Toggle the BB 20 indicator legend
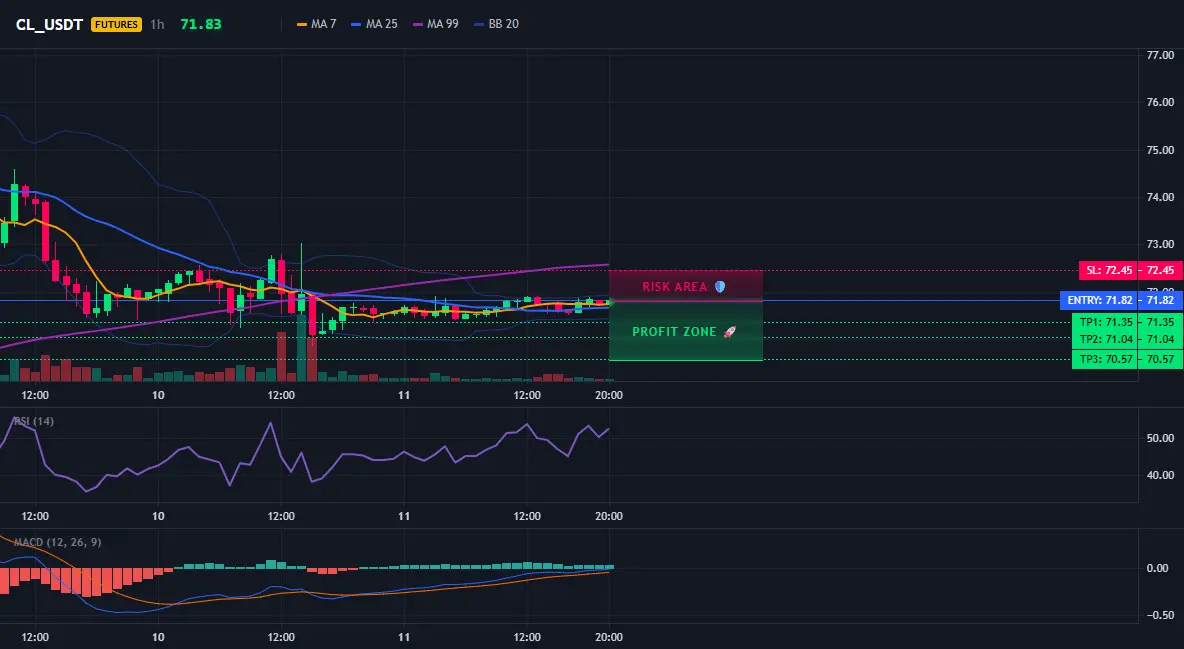 coord(497,24)
